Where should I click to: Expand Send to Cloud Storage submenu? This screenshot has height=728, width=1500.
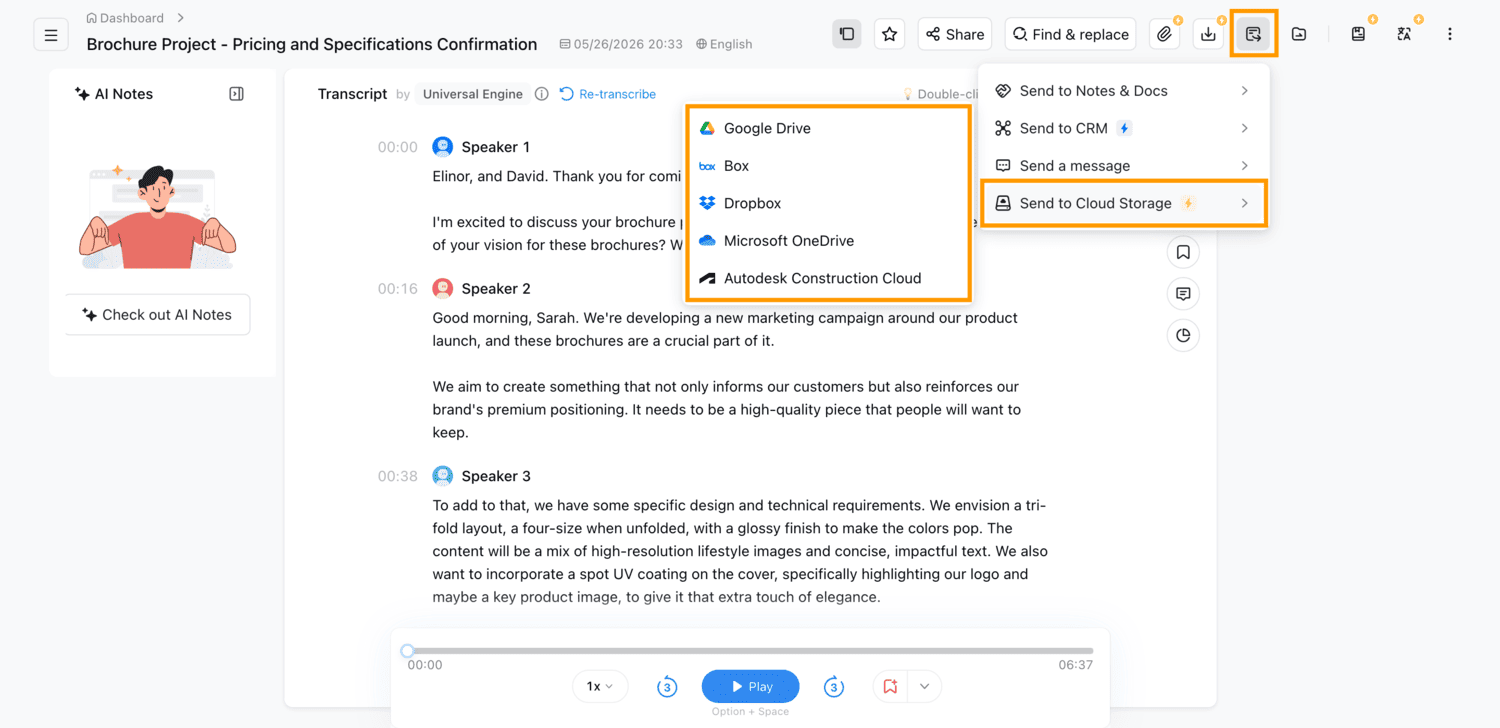coord(1124,203)
